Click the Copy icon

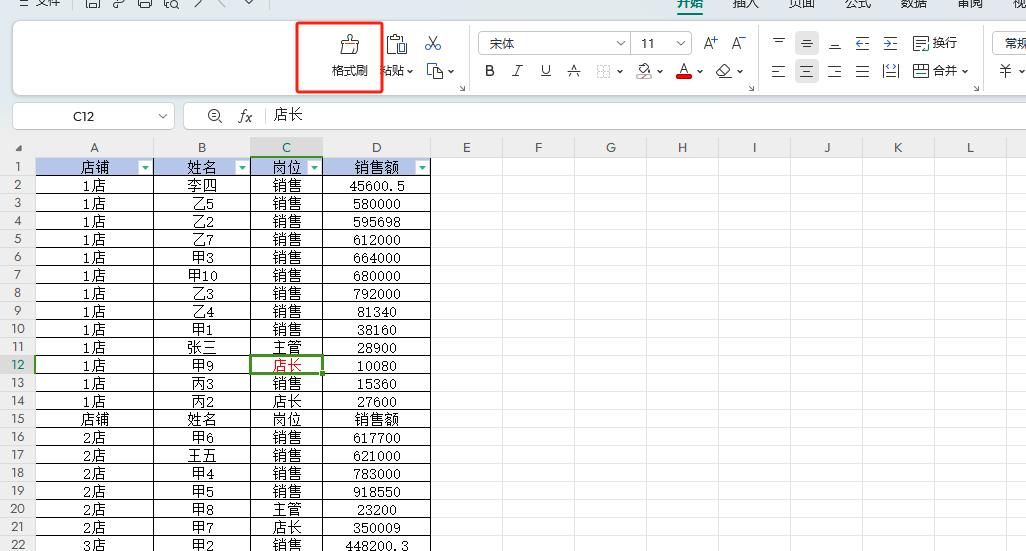point(434,71)
